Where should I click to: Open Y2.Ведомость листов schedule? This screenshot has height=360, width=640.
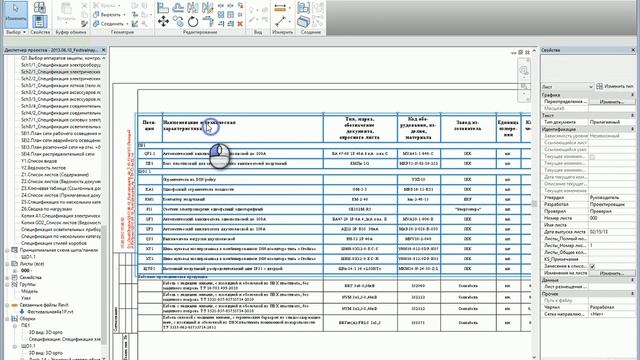(42, 168)
